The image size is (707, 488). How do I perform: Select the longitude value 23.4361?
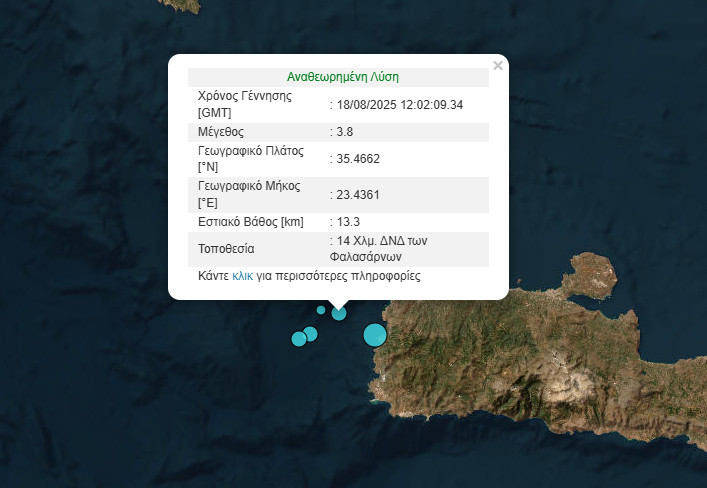[358, 194]
